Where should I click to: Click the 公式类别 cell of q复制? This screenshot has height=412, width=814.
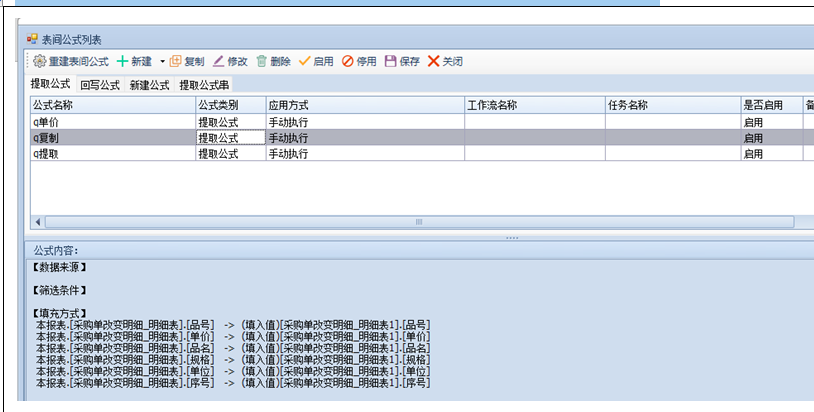pyautogui.click(x=229, y=137)
